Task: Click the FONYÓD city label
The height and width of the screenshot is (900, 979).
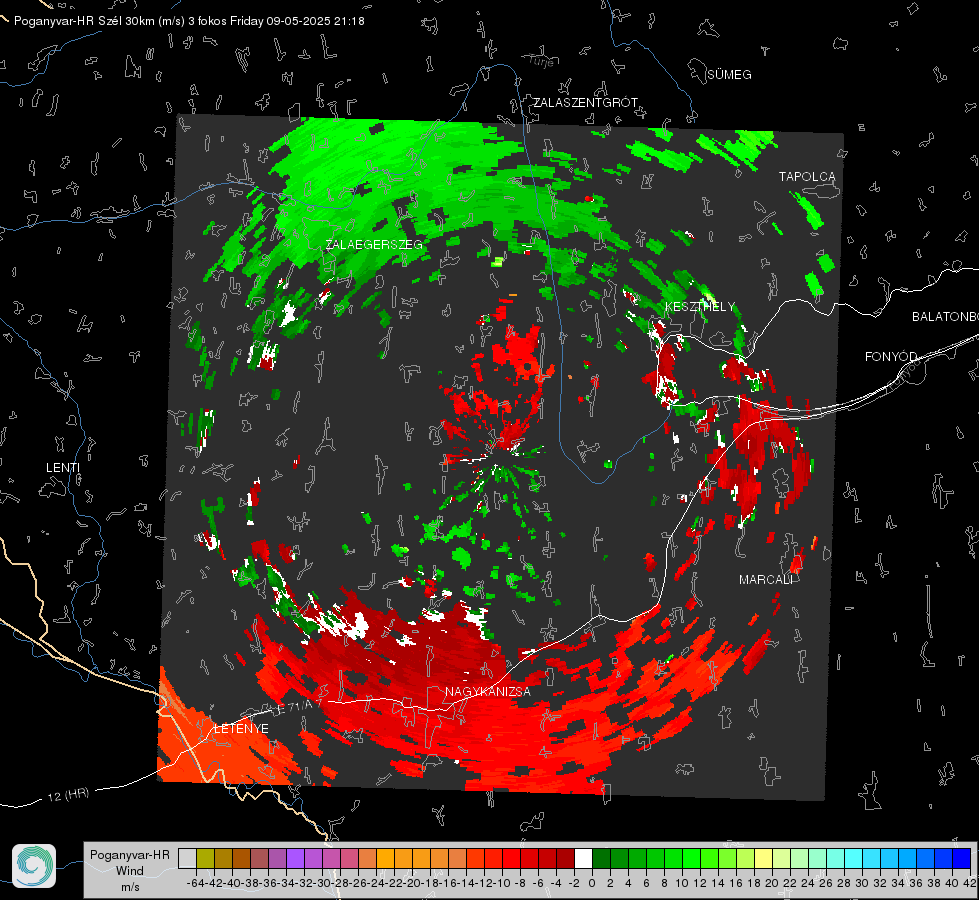Action: (x=891, y=357)
